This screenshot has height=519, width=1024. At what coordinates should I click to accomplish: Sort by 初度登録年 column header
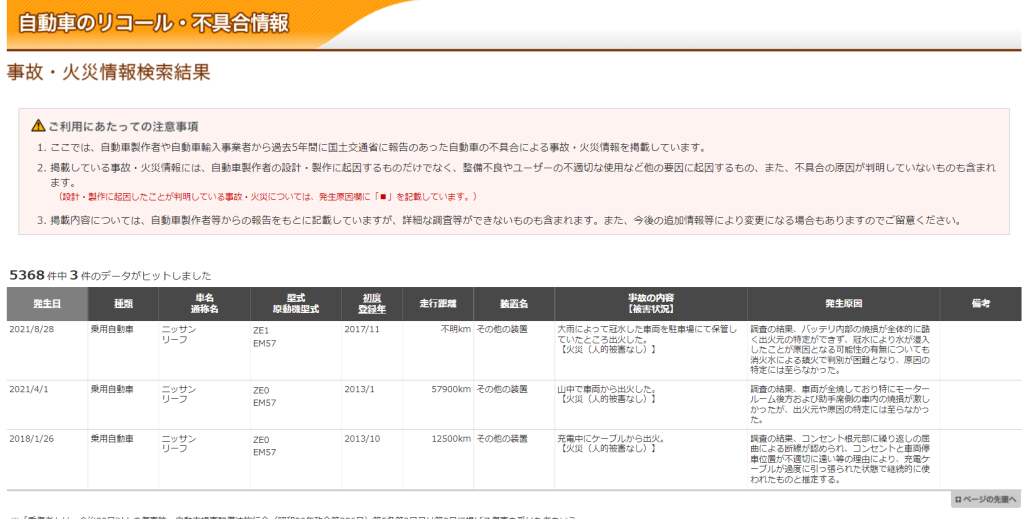point(372,304)
